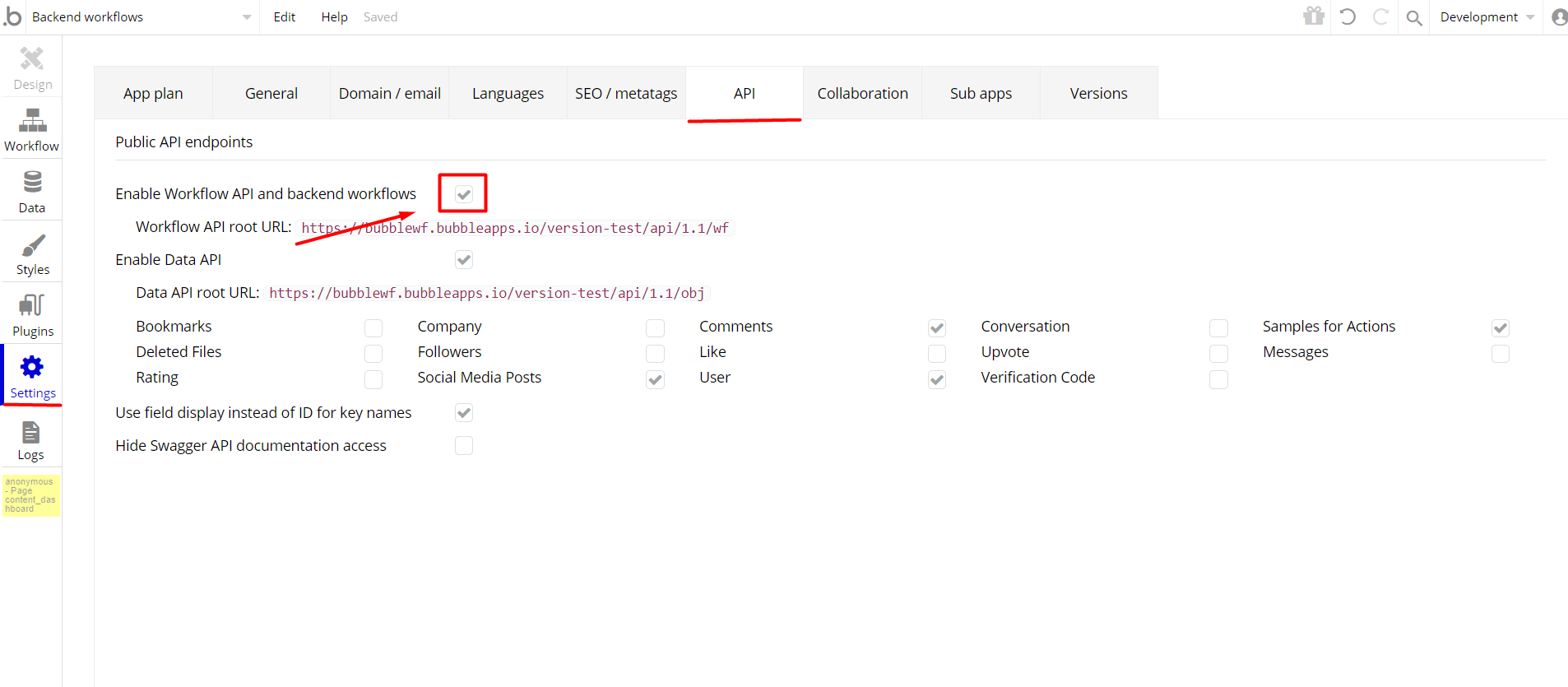Screen dimensions: 1568x687
Task: Open the Development version dropdown
Action: [x=1487, y=17]
